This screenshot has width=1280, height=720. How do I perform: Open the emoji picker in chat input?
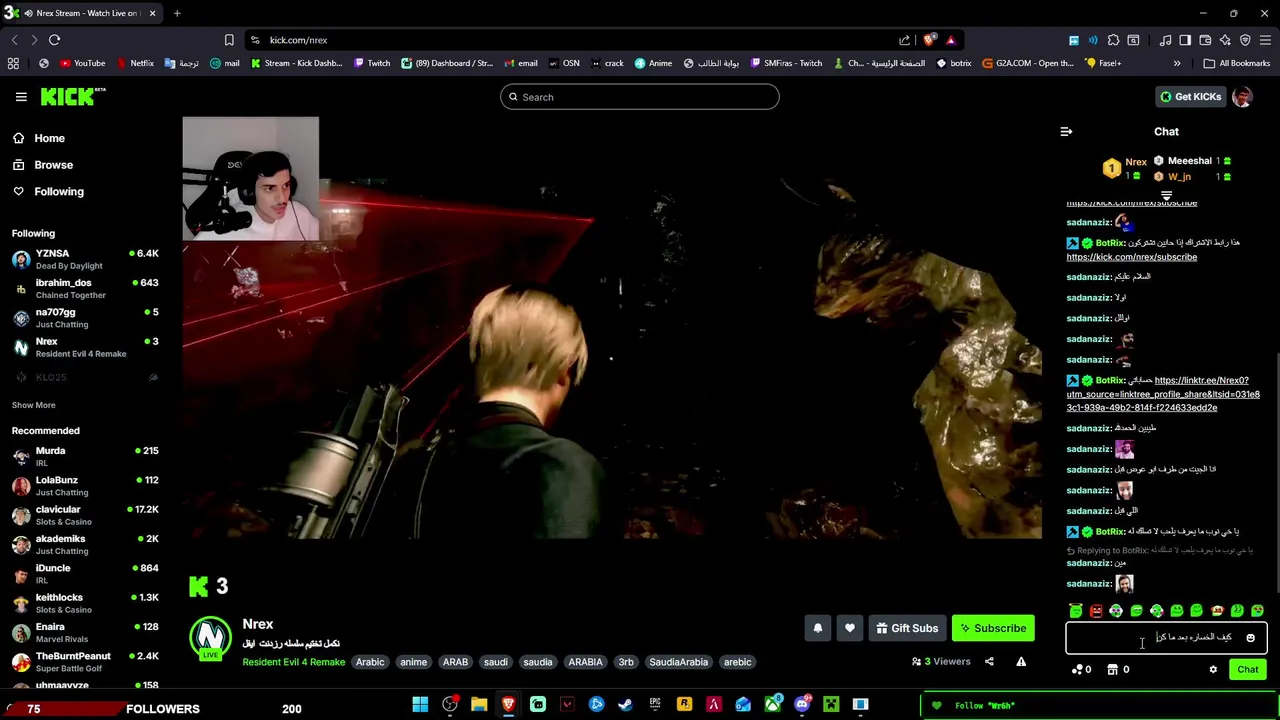[1250, 638]
